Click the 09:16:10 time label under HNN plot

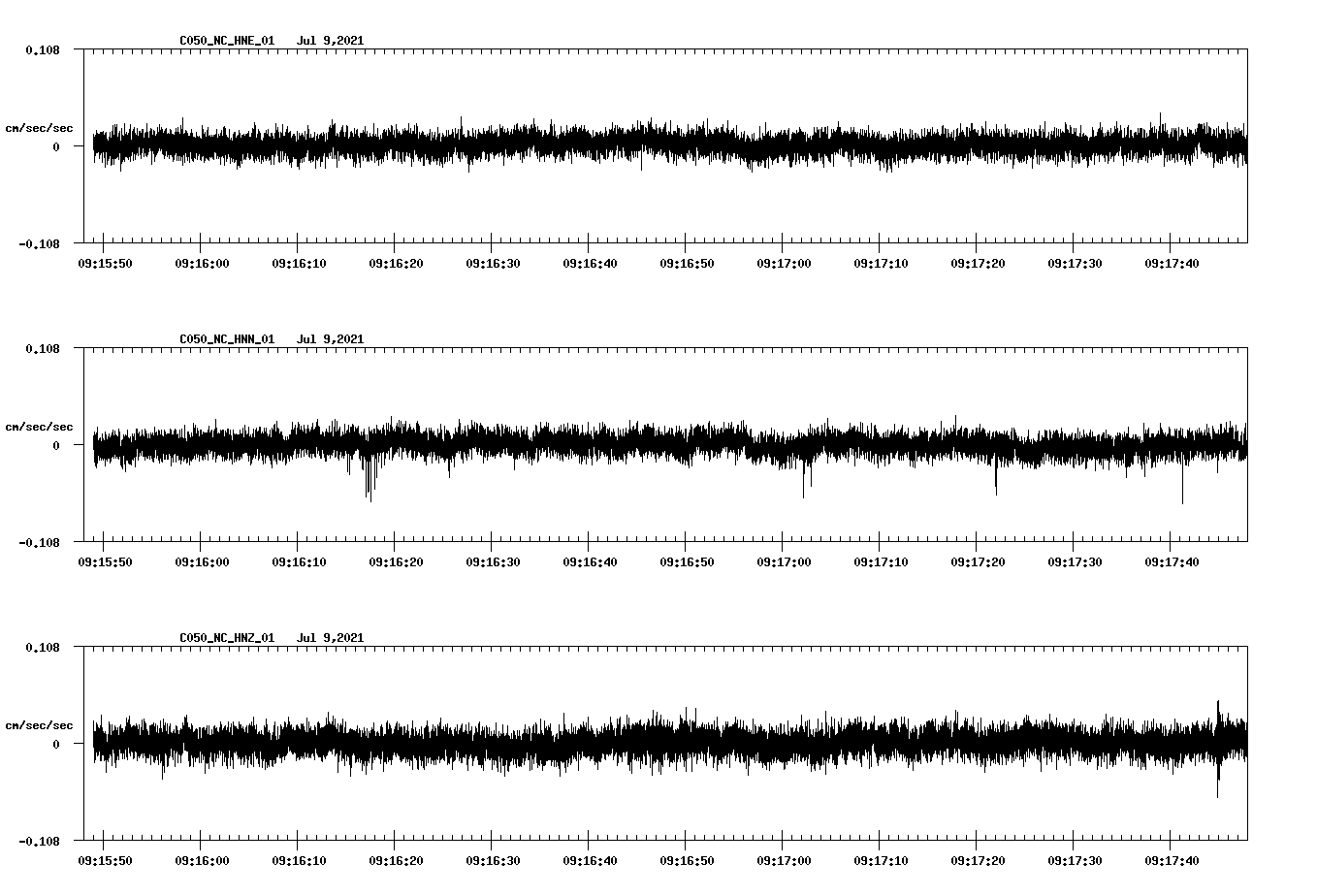299,562
